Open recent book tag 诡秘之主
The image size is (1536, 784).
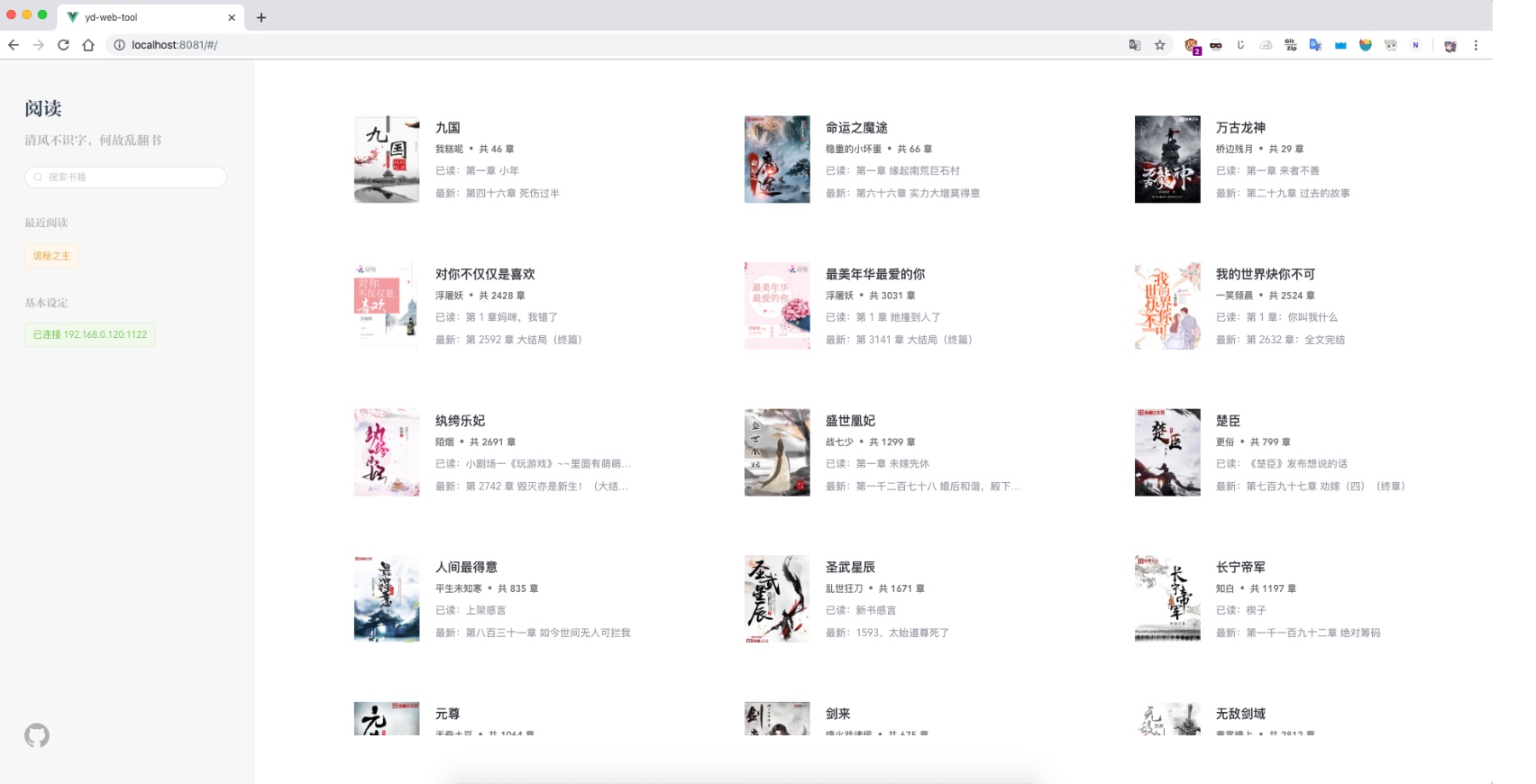[x=51, y=256]
